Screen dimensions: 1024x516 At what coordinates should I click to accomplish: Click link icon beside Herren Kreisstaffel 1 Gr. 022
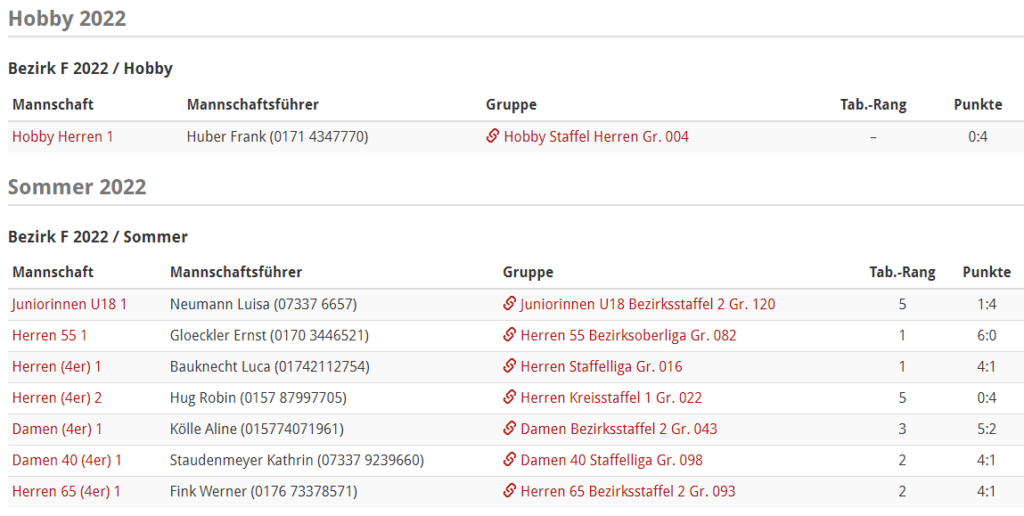point(510,397)
